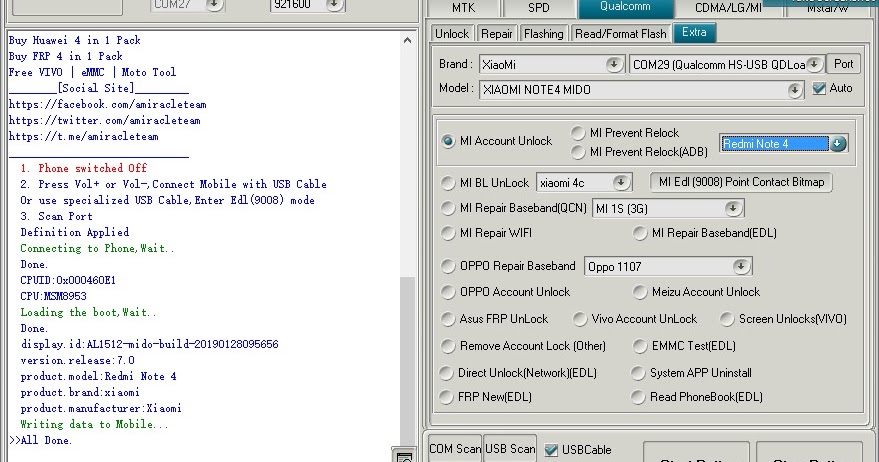Select Remove Account Lock (Other) option

tap(448, 346)
